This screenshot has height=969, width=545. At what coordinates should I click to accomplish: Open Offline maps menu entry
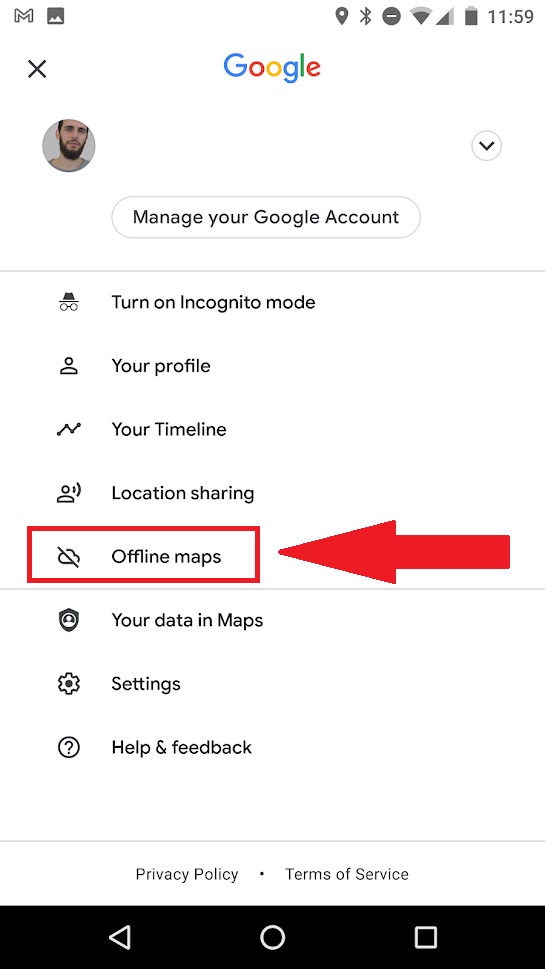click(272, 556)
